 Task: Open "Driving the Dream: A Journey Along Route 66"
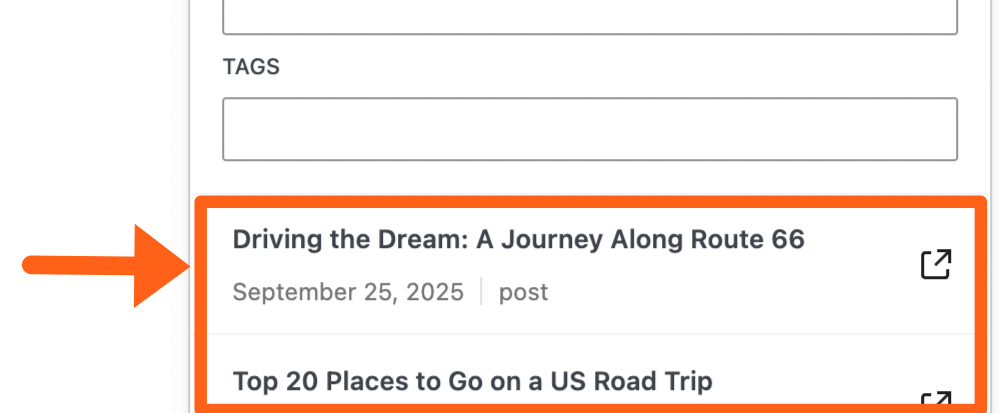pos(518,240)
